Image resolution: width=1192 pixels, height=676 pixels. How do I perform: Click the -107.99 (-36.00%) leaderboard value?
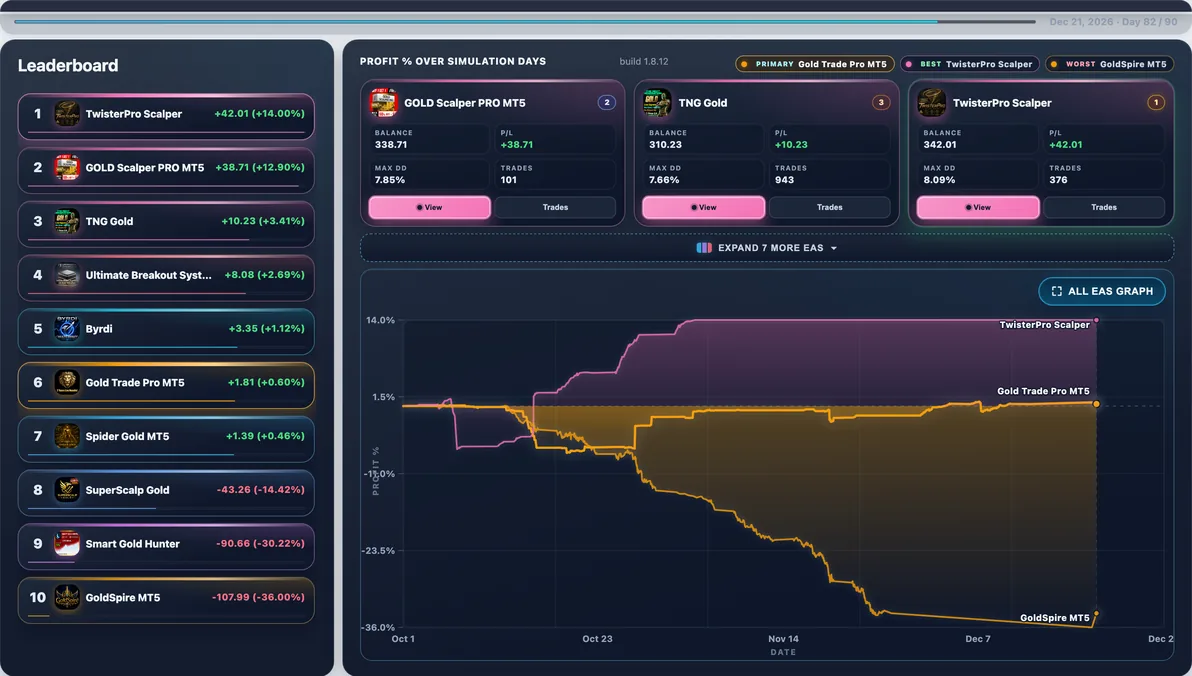258,597
